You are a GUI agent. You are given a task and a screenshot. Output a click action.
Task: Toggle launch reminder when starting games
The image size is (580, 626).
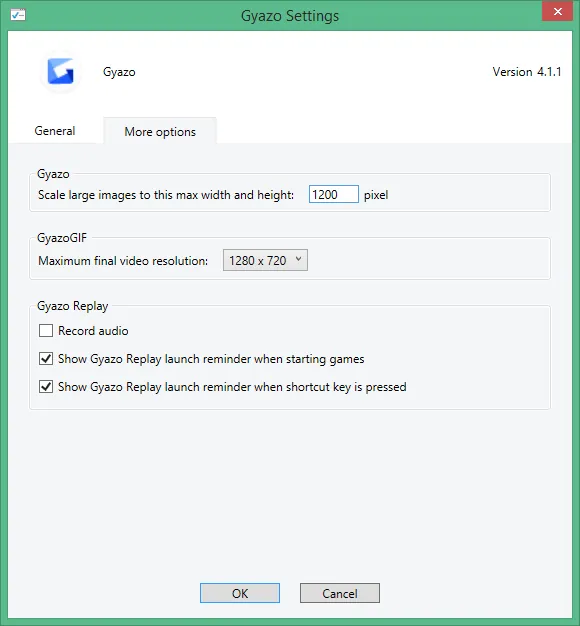pyautogui.click(x=46, y=359)
